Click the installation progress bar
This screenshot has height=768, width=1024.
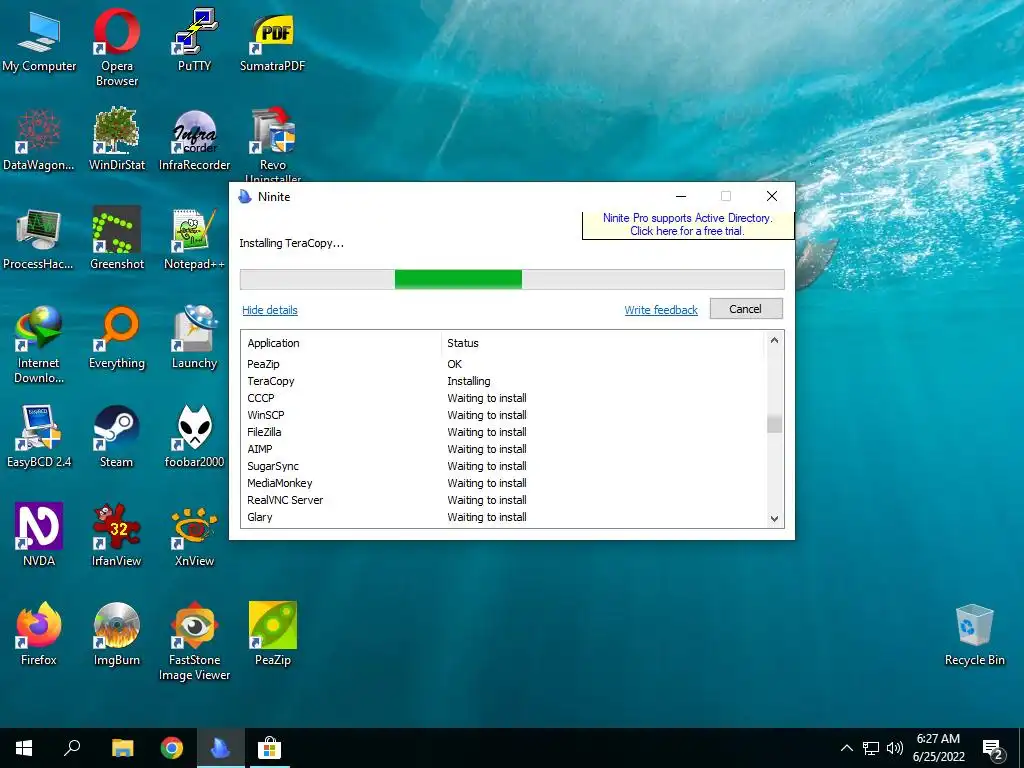click(512, 280)
